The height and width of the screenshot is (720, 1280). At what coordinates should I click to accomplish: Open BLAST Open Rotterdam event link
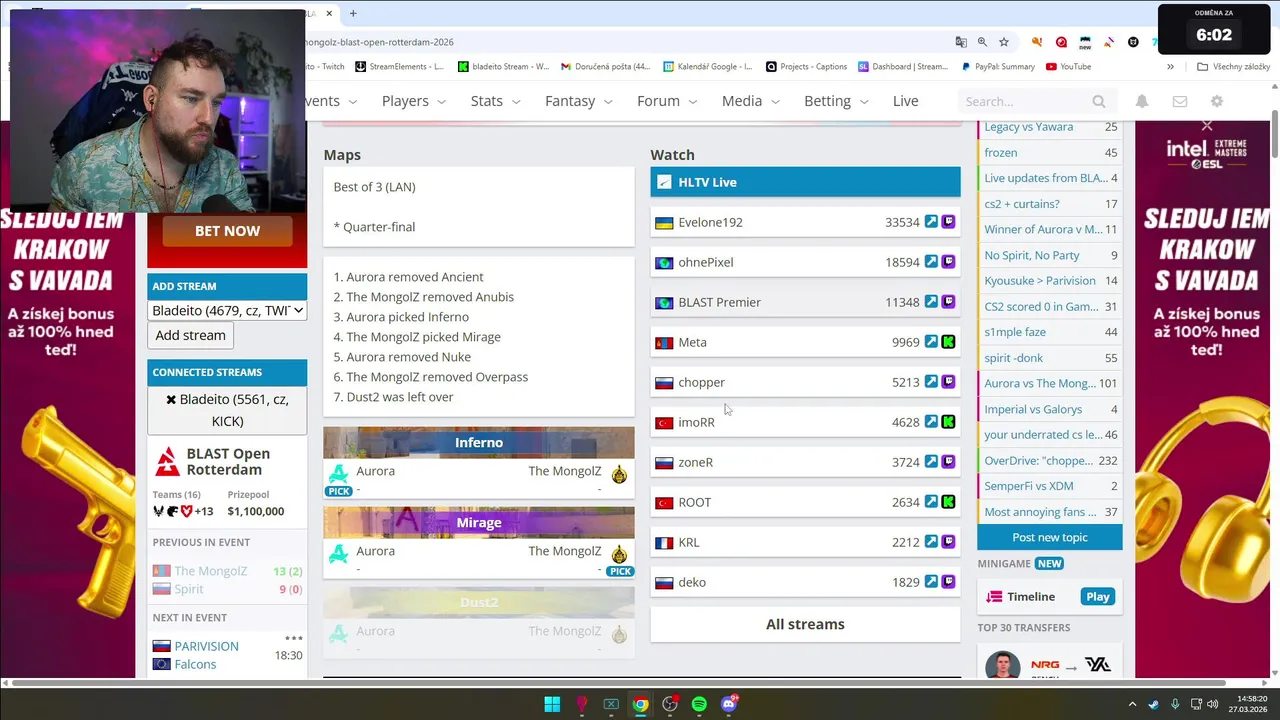click(228, 462)
